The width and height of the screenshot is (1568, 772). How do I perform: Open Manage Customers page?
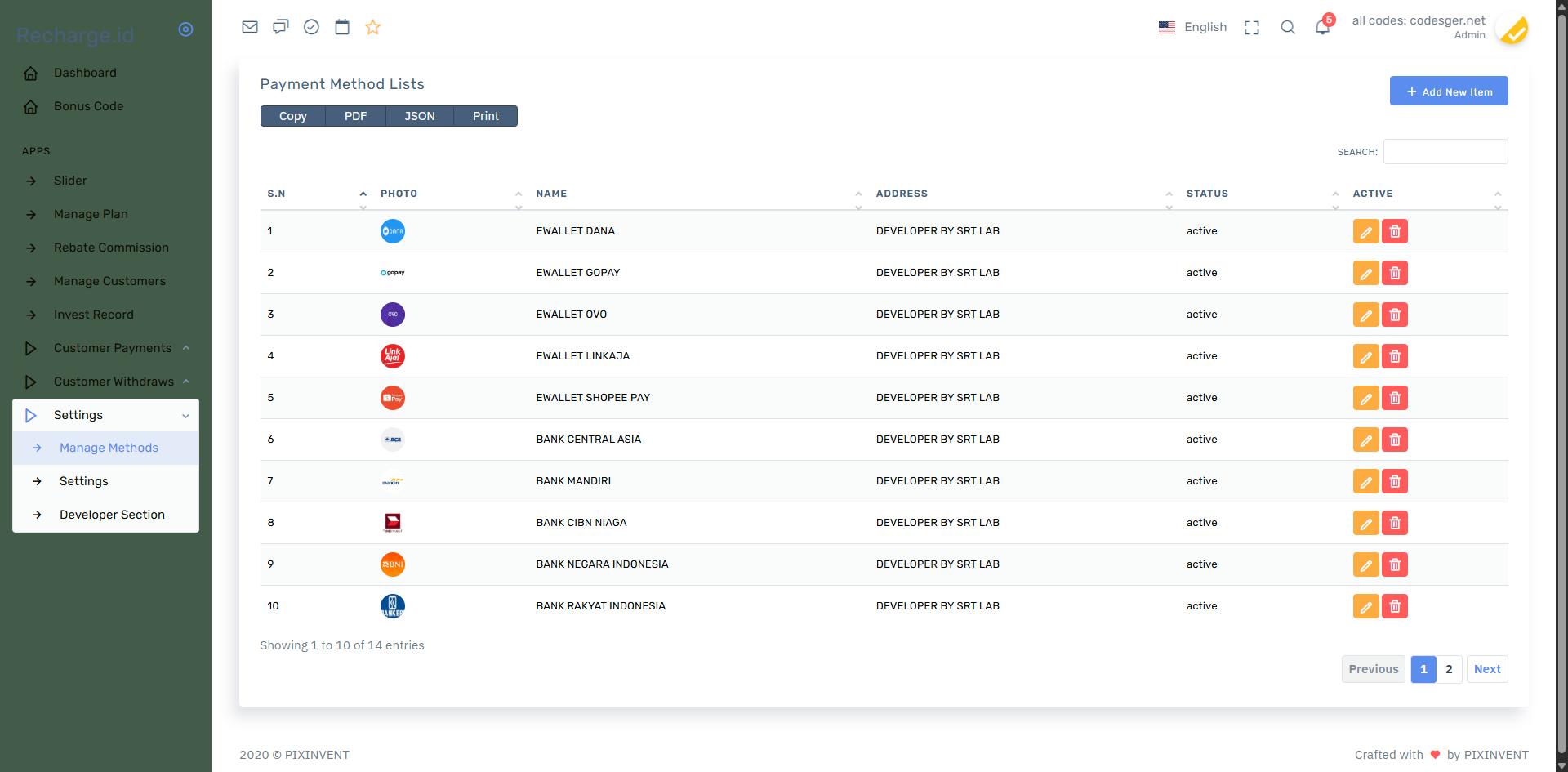[x=106, y=281]
